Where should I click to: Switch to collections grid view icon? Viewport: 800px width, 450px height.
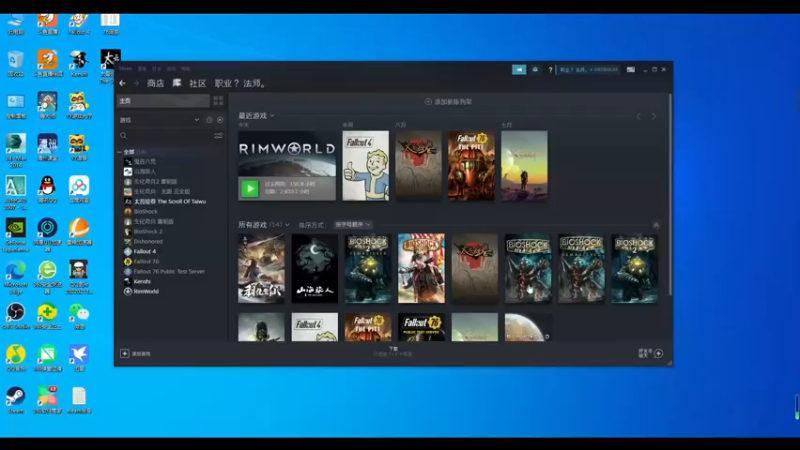point(218,101)
